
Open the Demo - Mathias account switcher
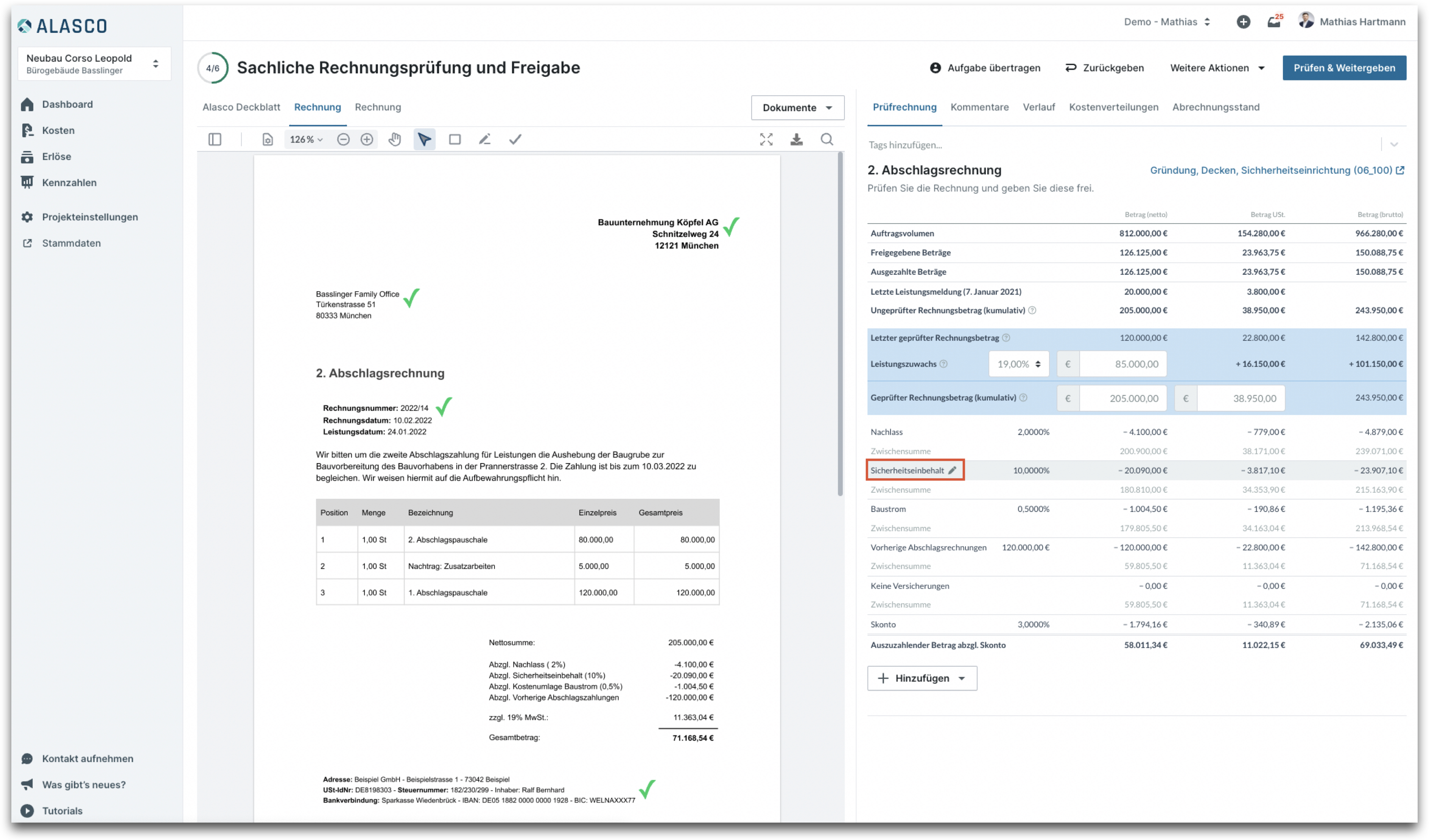(x=1167, y=22)
